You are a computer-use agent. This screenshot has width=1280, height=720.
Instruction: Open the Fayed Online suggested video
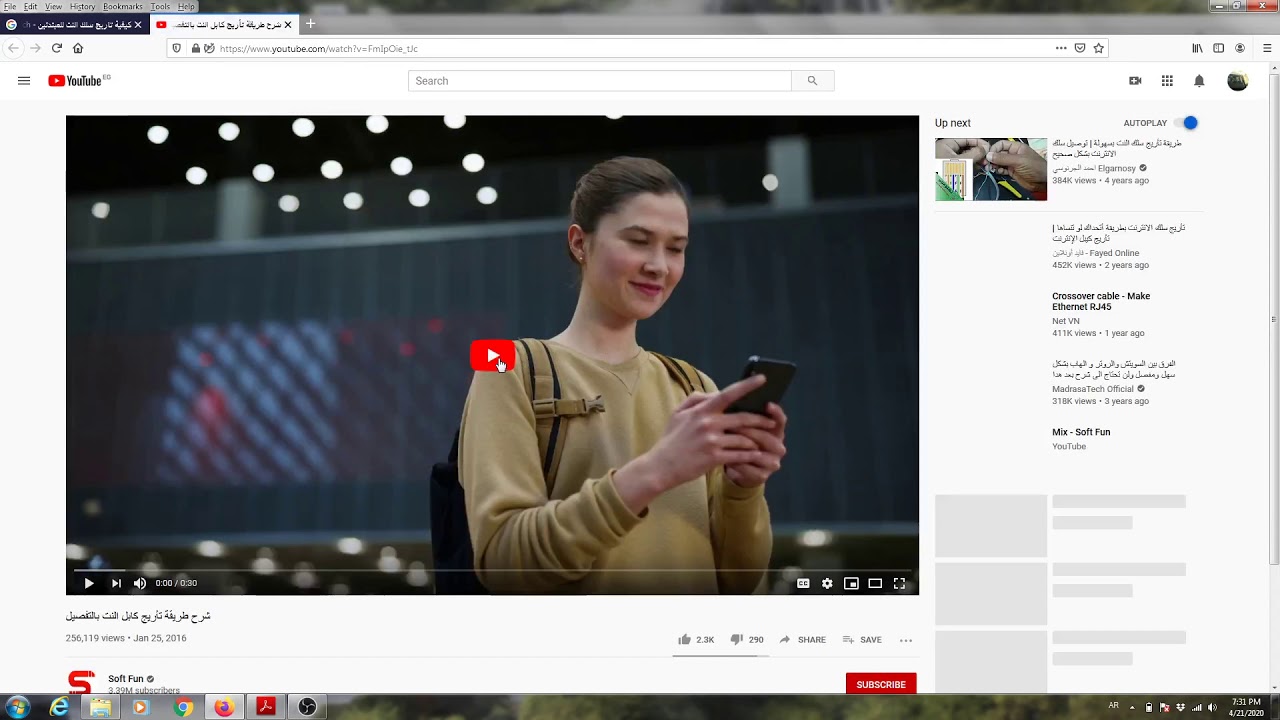pos(1118,233)
